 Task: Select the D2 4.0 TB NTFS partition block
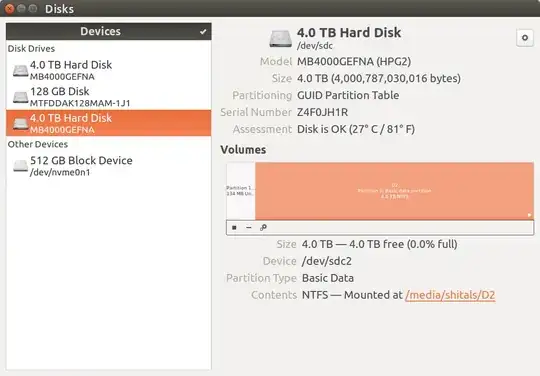[x=395, y=191]
